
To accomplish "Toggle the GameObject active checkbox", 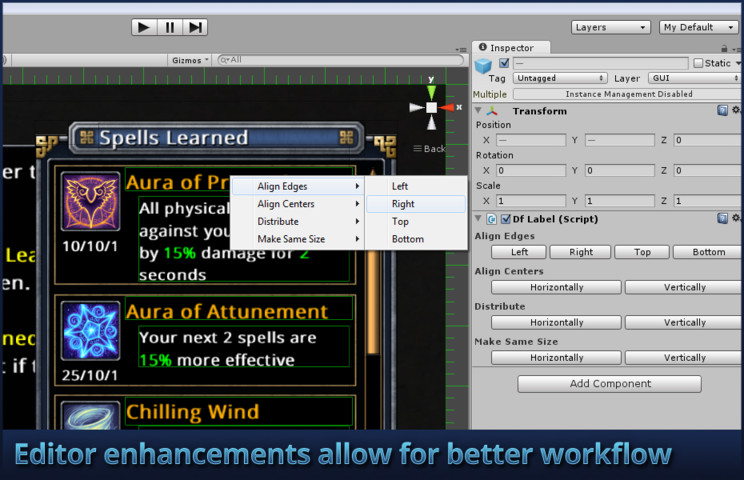I will 504,63.
